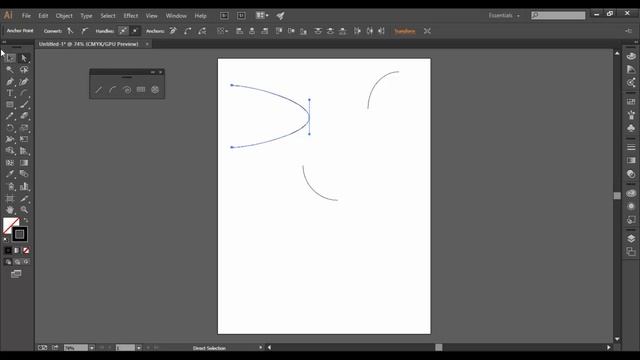
Task: Open the Window menu
Action: click(x=176, y=16)
